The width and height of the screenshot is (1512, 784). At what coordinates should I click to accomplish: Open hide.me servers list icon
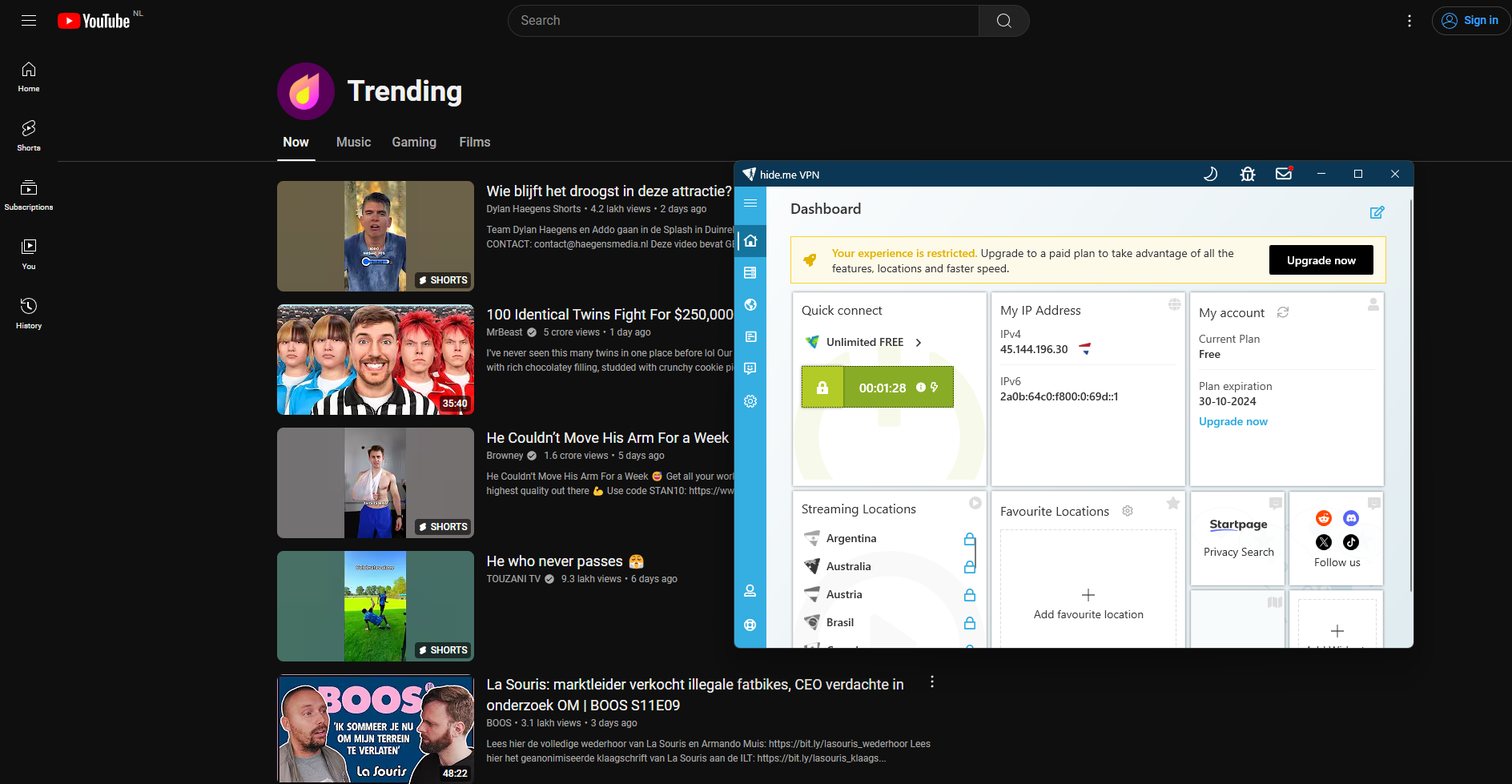click(x=750, y=273)
